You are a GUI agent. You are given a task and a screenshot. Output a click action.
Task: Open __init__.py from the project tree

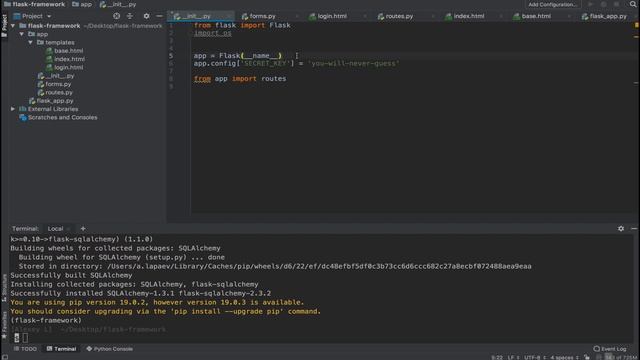pos(56,76)
